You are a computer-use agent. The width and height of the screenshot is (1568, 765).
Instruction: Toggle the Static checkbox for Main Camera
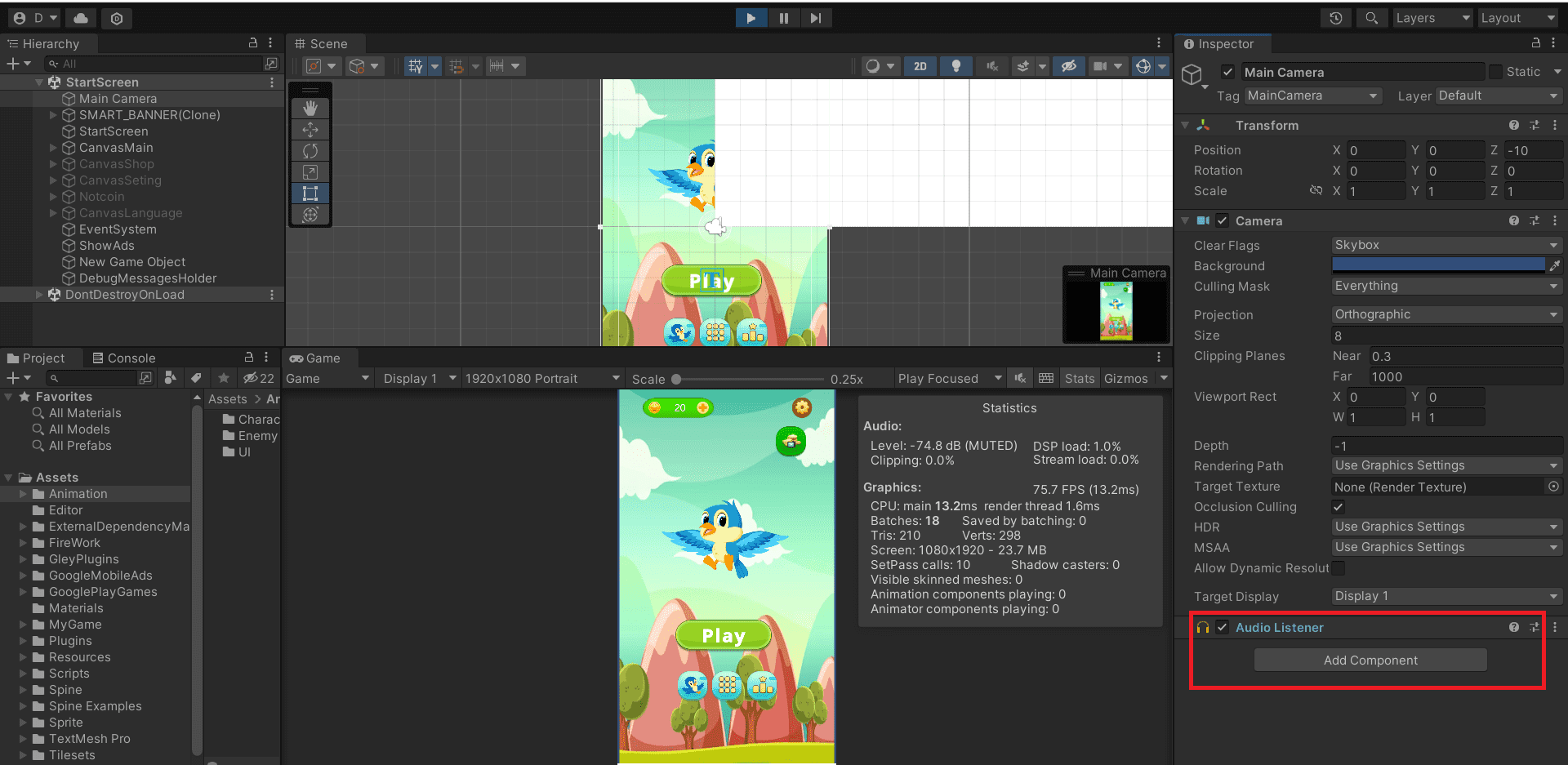[1495, 72]
